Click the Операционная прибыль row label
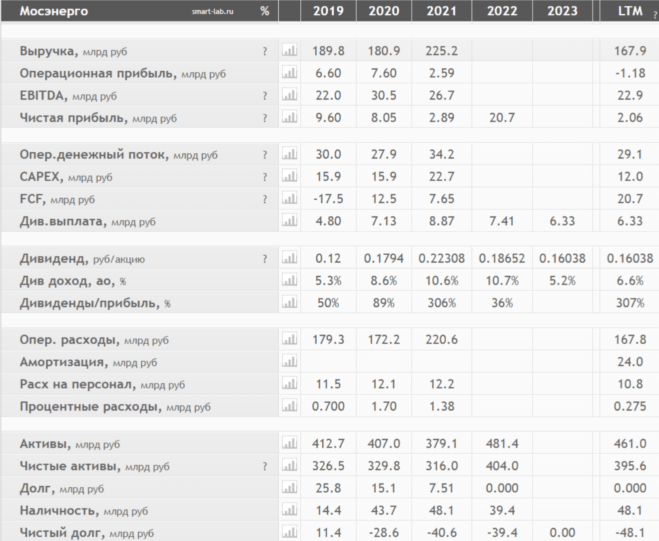 (x=122, y=73)
